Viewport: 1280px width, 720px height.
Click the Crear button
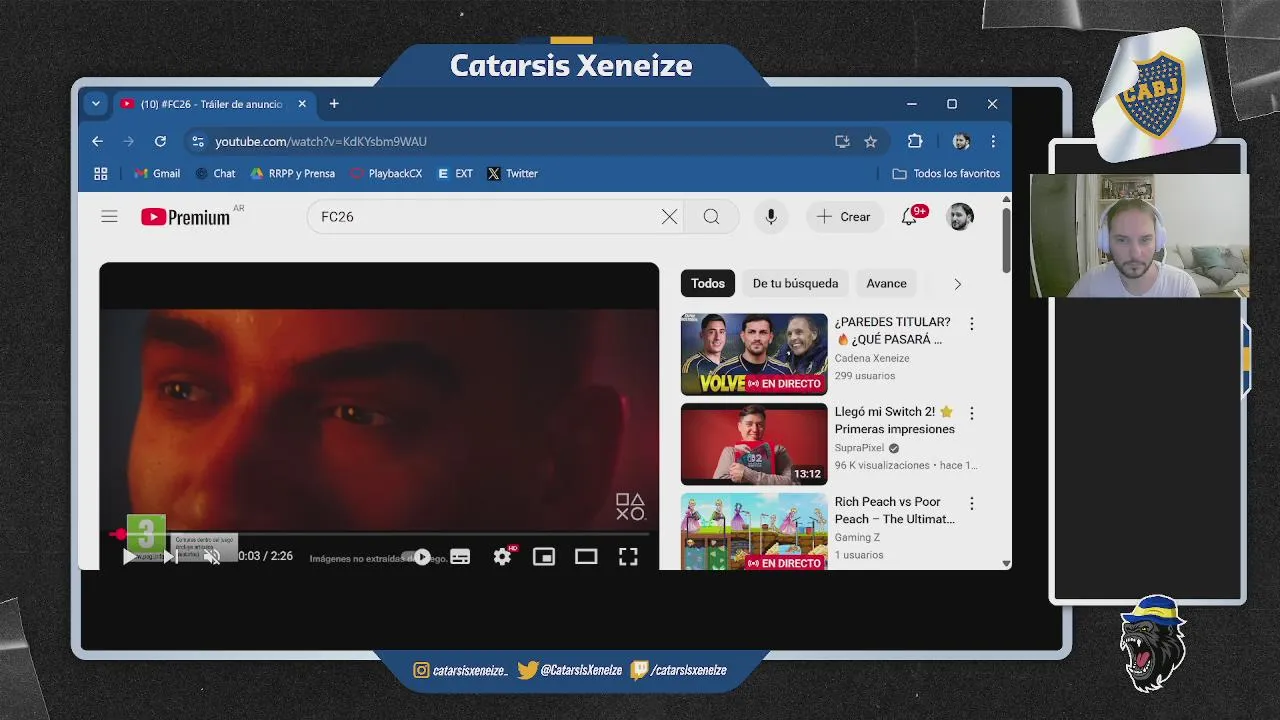click(x=844, y=217)
